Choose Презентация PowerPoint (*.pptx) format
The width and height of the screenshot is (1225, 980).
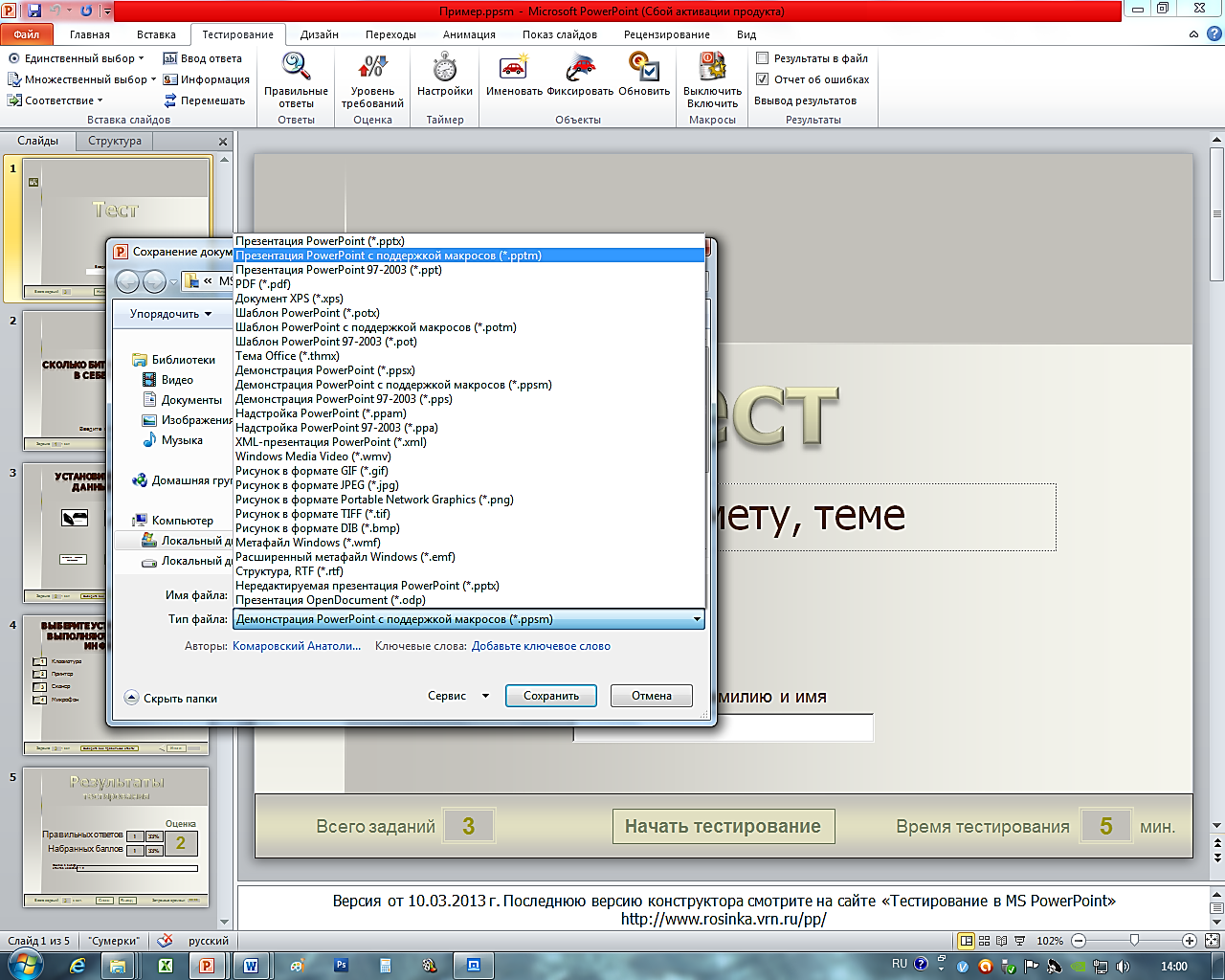tap(469, 241)
